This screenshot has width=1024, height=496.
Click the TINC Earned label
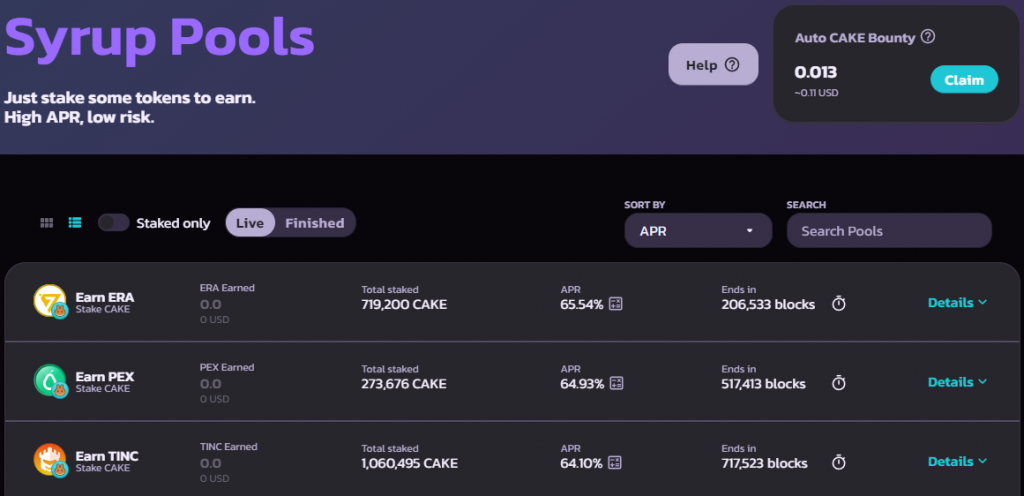(229, 447)
